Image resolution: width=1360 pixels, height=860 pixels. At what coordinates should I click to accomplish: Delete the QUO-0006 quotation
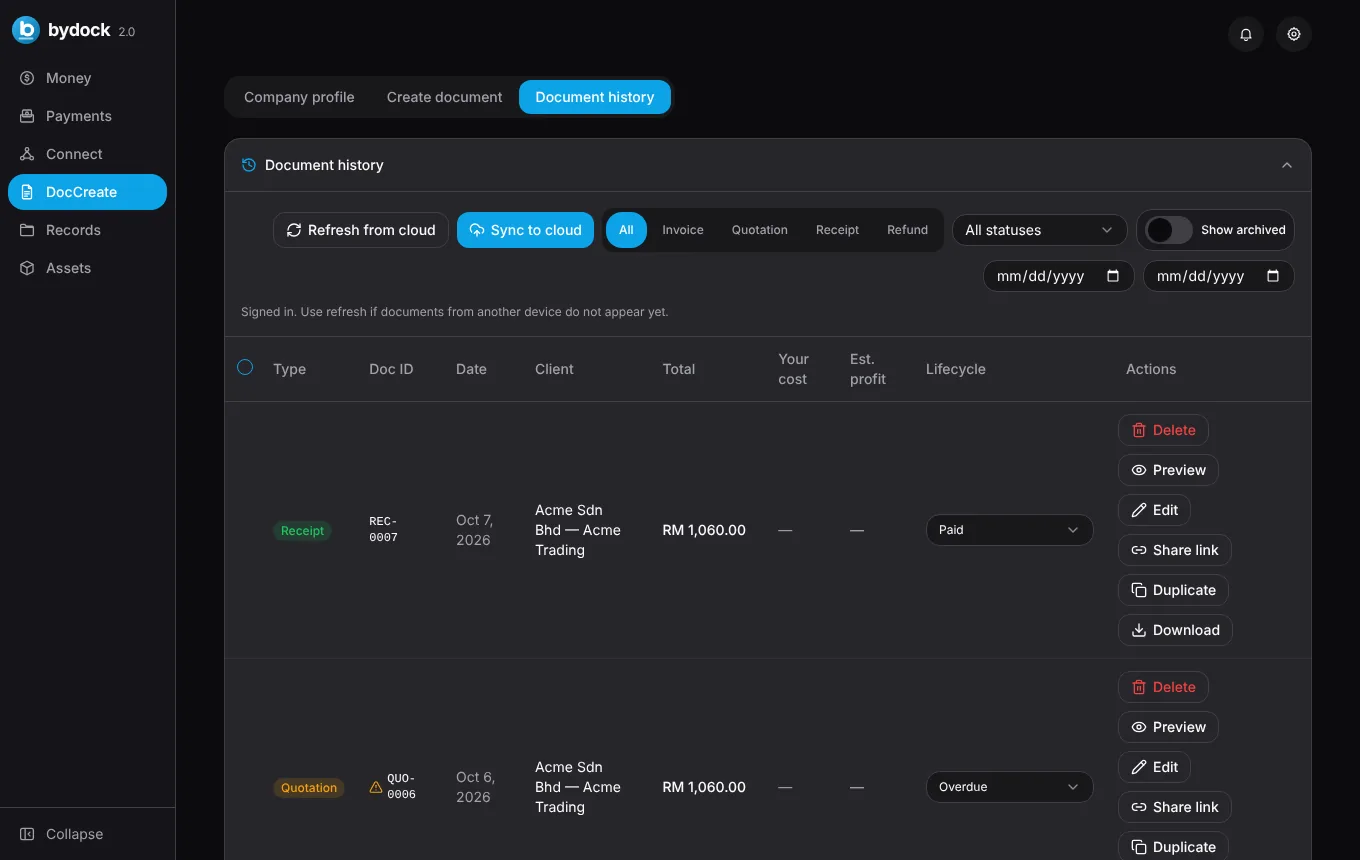pyautogui.click(x=1163, y=687)
